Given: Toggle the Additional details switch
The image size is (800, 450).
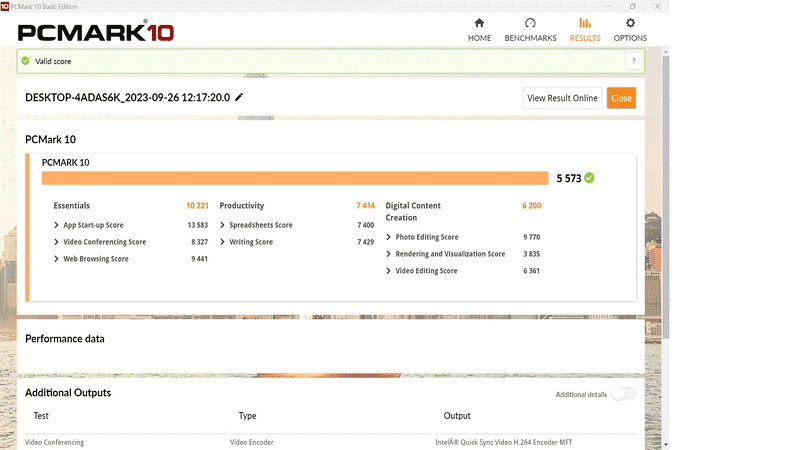Looking at the screenshot, I should click(x=623, y=394).
